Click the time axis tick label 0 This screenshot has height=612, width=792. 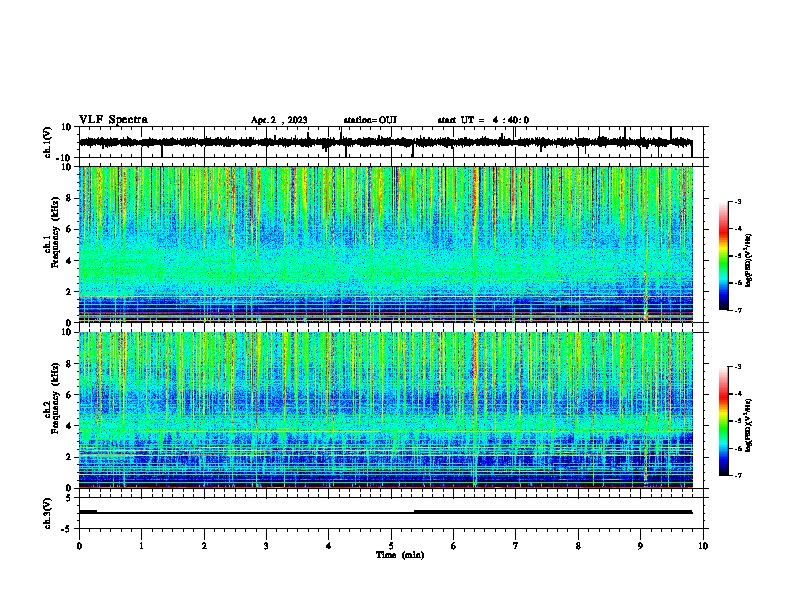coord(79,546)
